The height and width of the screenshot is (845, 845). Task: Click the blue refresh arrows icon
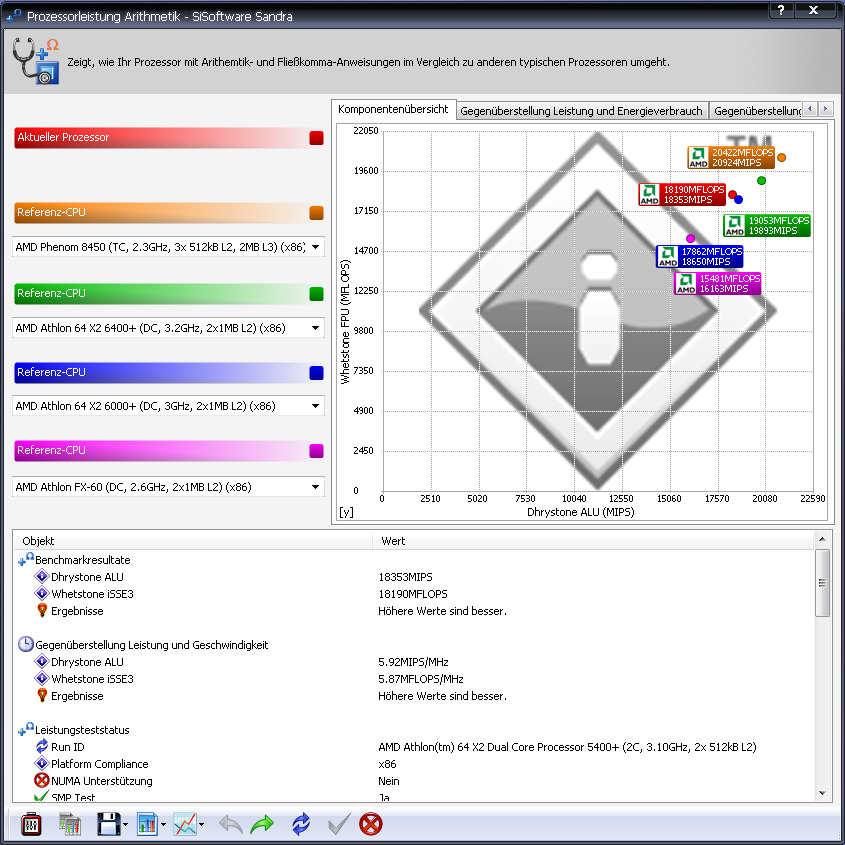pos(301,824)
